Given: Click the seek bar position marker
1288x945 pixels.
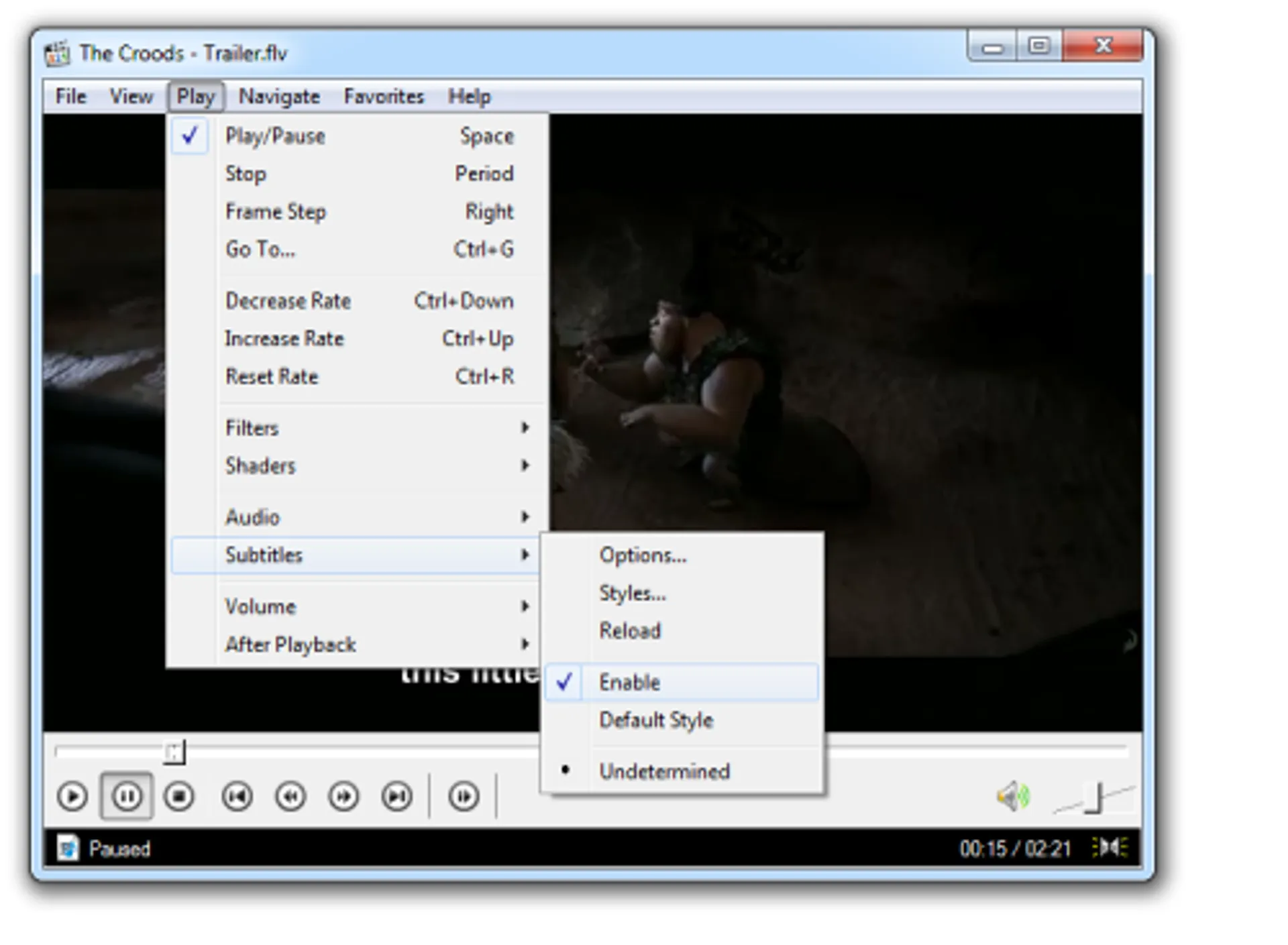Looking at the screenshot, I should coord(175,753).
